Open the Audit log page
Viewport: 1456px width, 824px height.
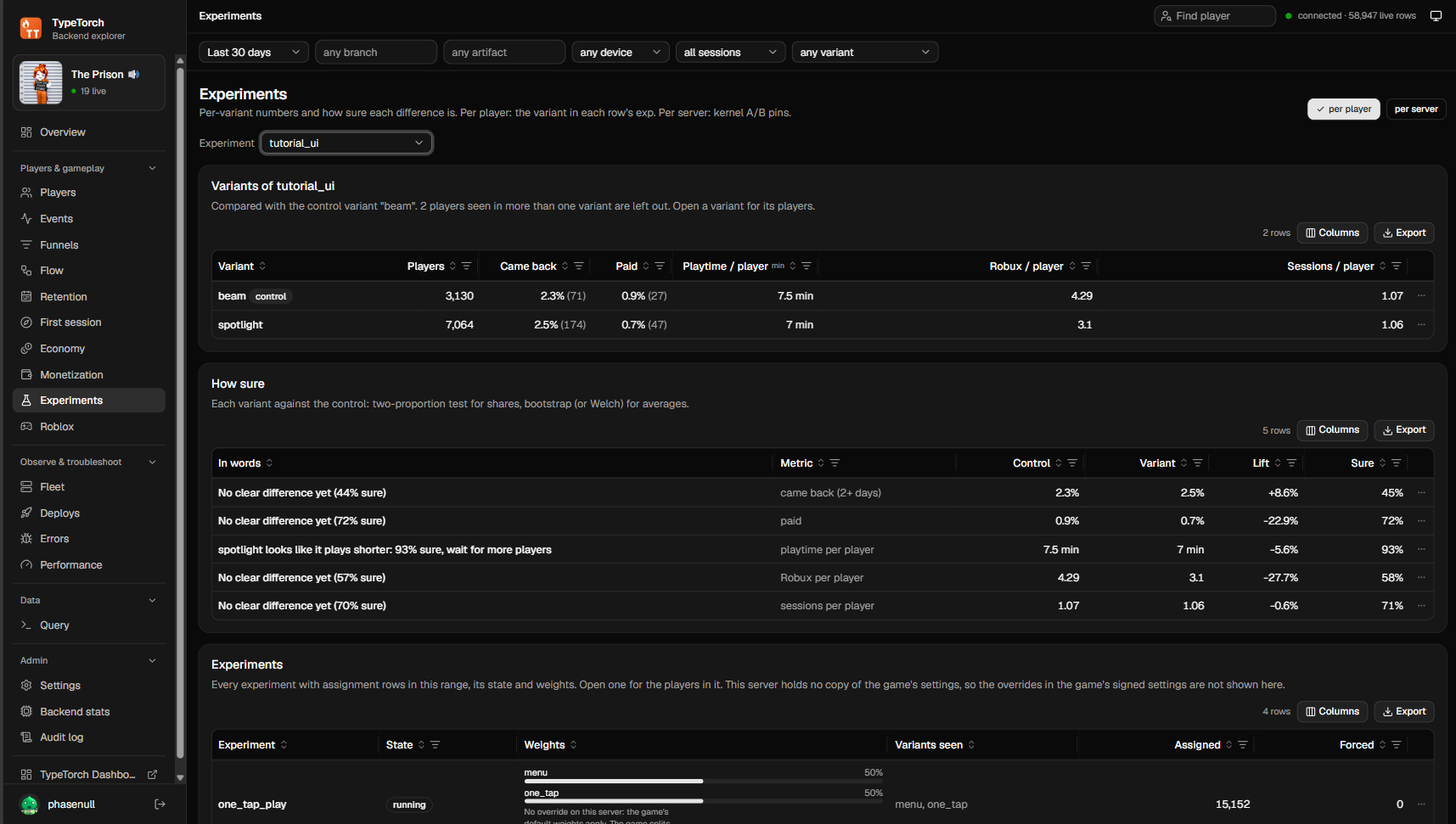pos(89,737)
